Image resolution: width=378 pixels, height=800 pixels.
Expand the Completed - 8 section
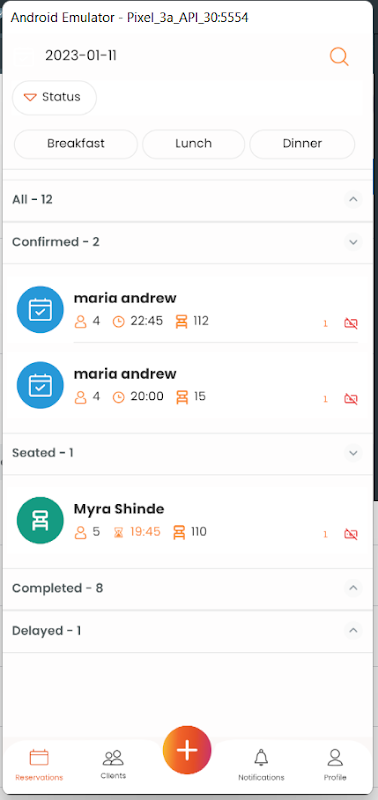[x=188, y=589]
